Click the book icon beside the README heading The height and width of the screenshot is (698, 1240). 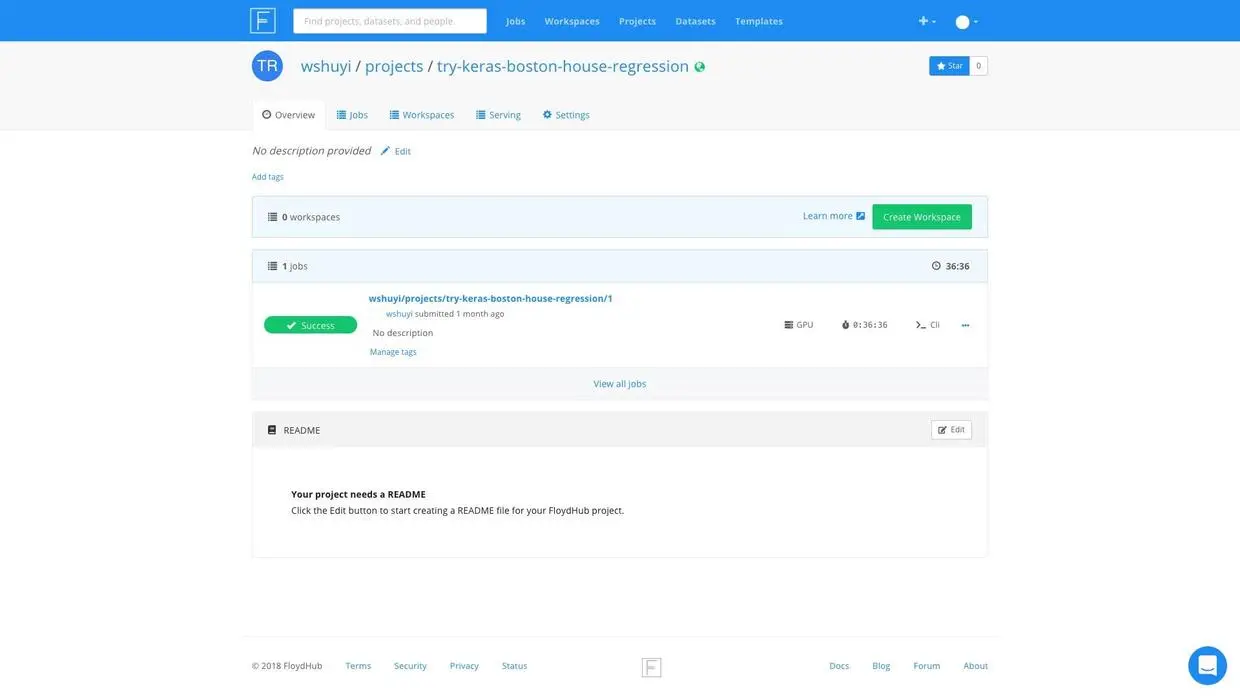272,430
